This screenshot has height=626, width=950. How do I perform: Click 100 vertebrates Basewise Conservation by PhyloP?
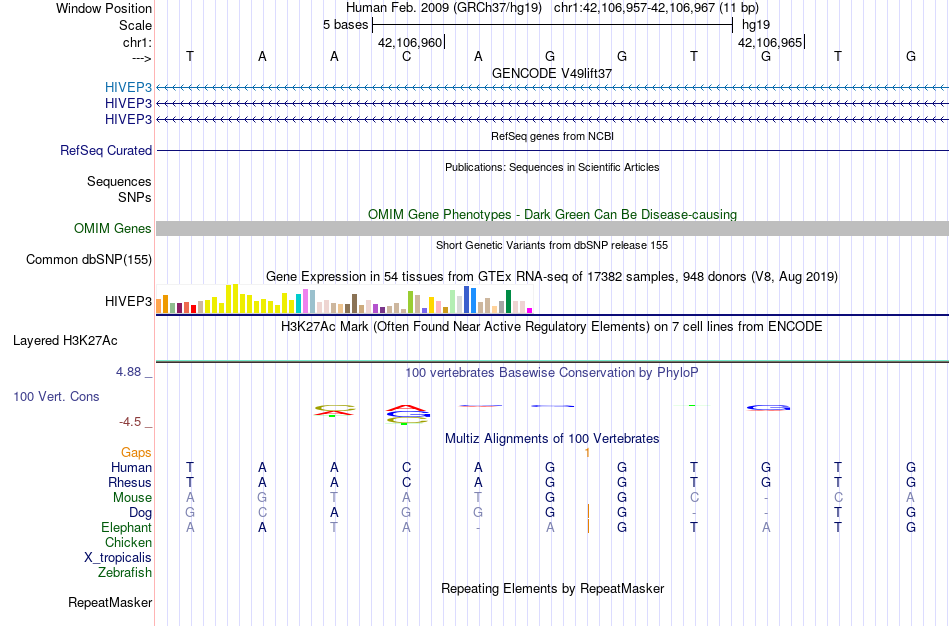(x=552, y=373)
